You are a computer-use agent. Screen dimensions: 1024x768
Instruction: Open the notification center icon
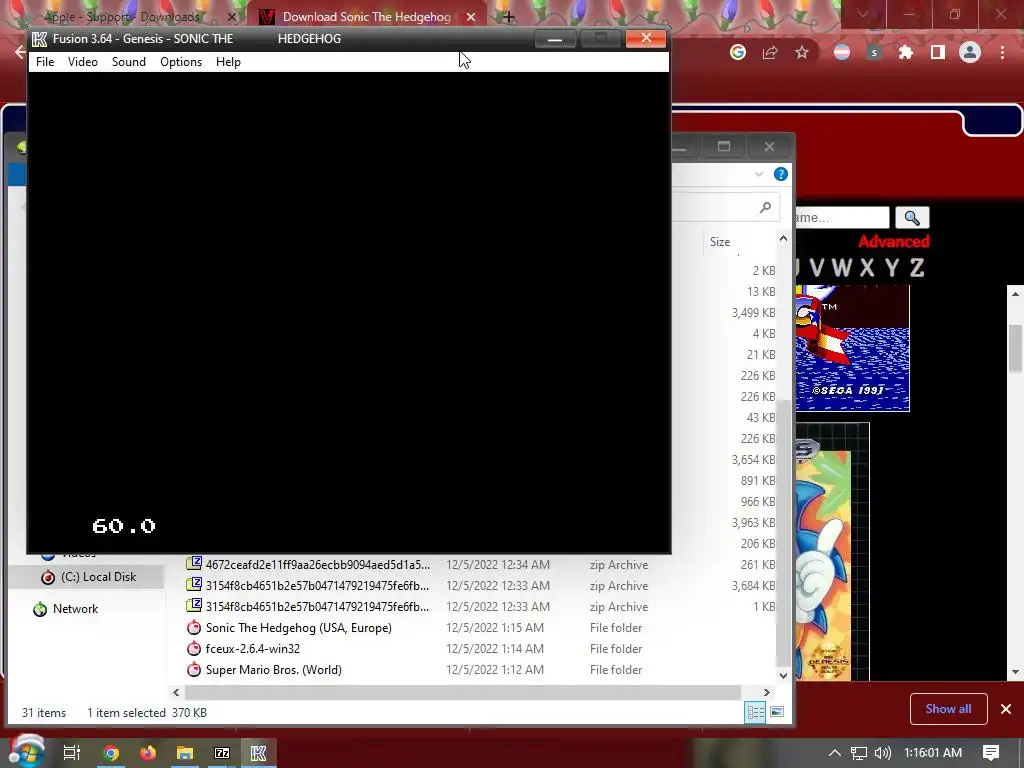(991, 753)
